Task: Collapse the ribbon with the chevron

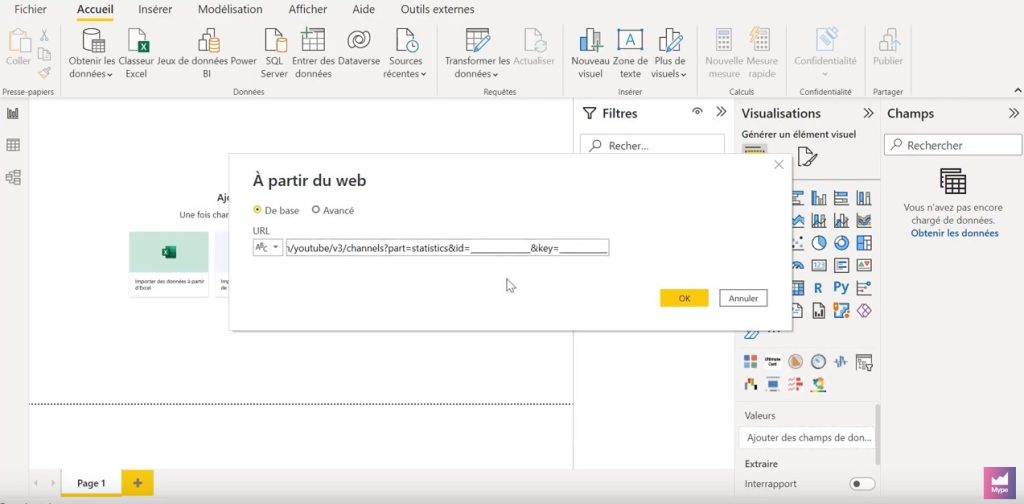Action: tap(1017, 90)
